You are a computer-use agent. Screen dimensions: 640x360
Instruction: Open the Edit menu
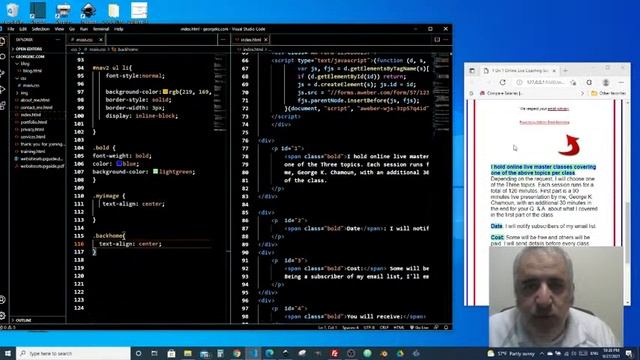click(x=23, y=29)
